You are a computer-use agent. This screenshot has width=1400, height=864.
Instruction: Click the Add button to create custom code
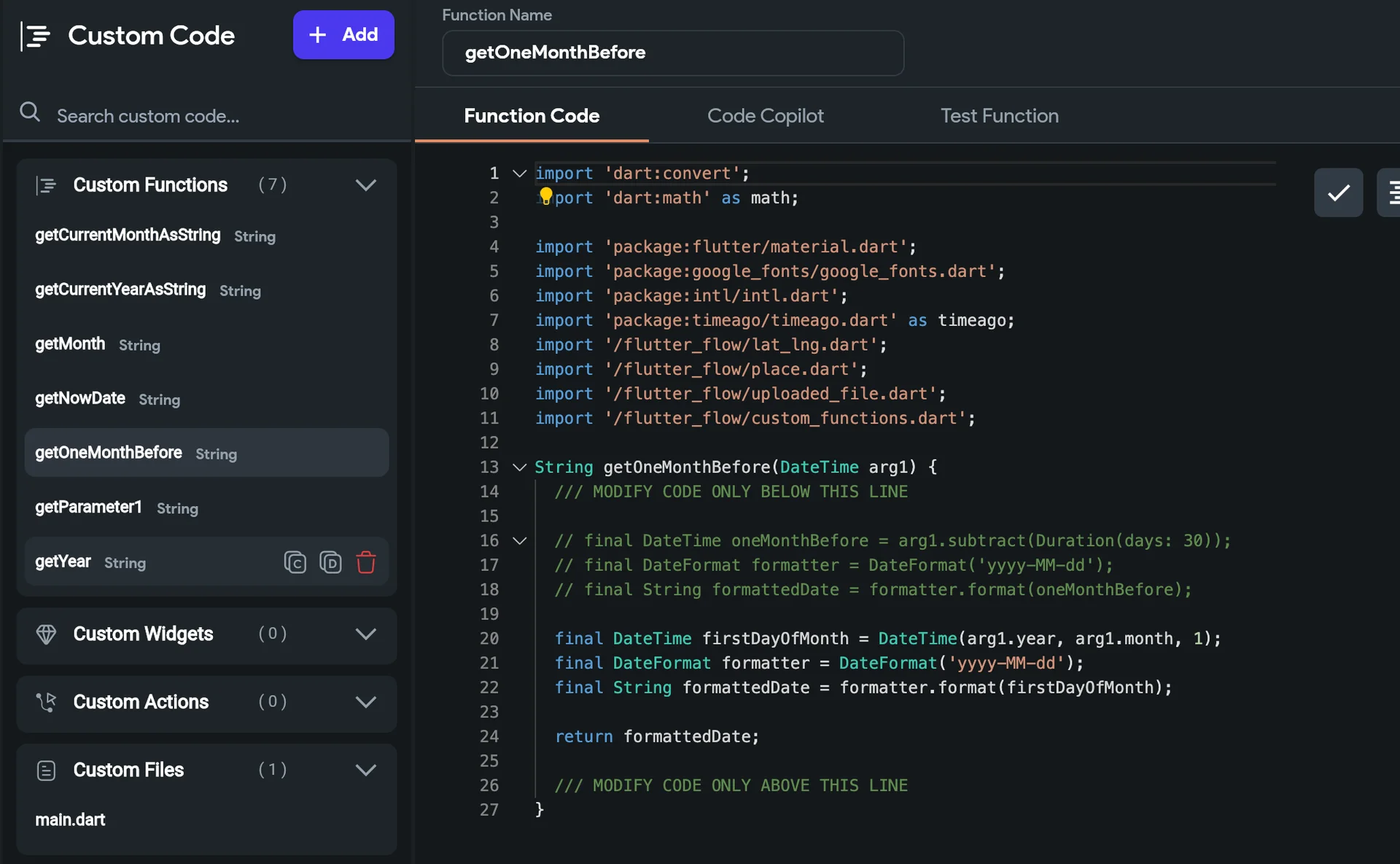click(x=343, y=34)
